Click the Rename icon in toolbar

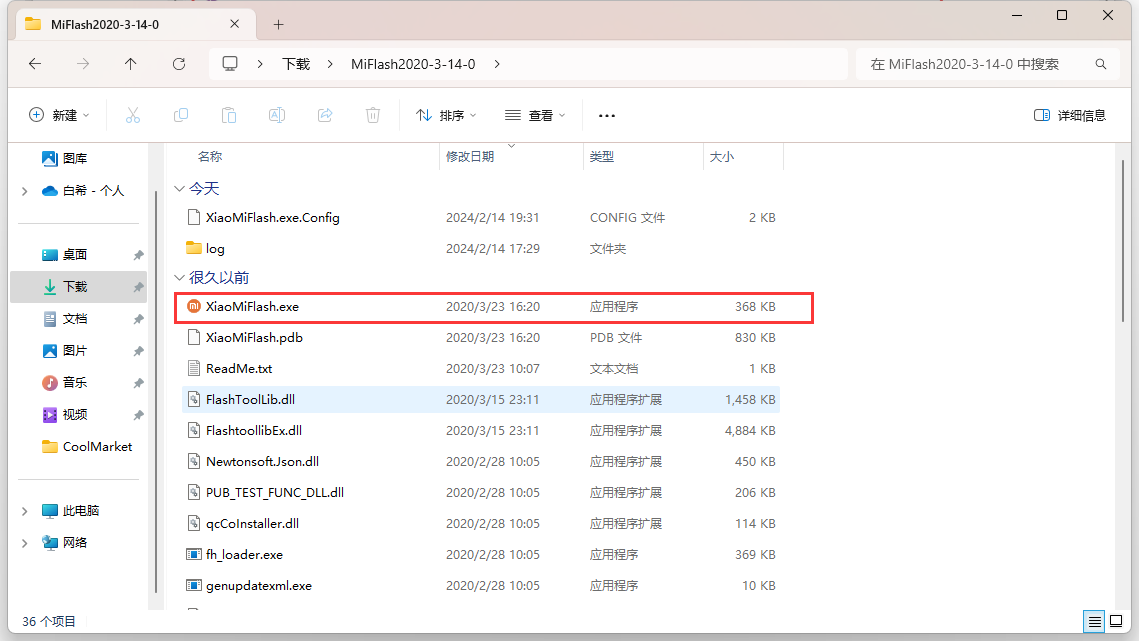pos(277,115)
